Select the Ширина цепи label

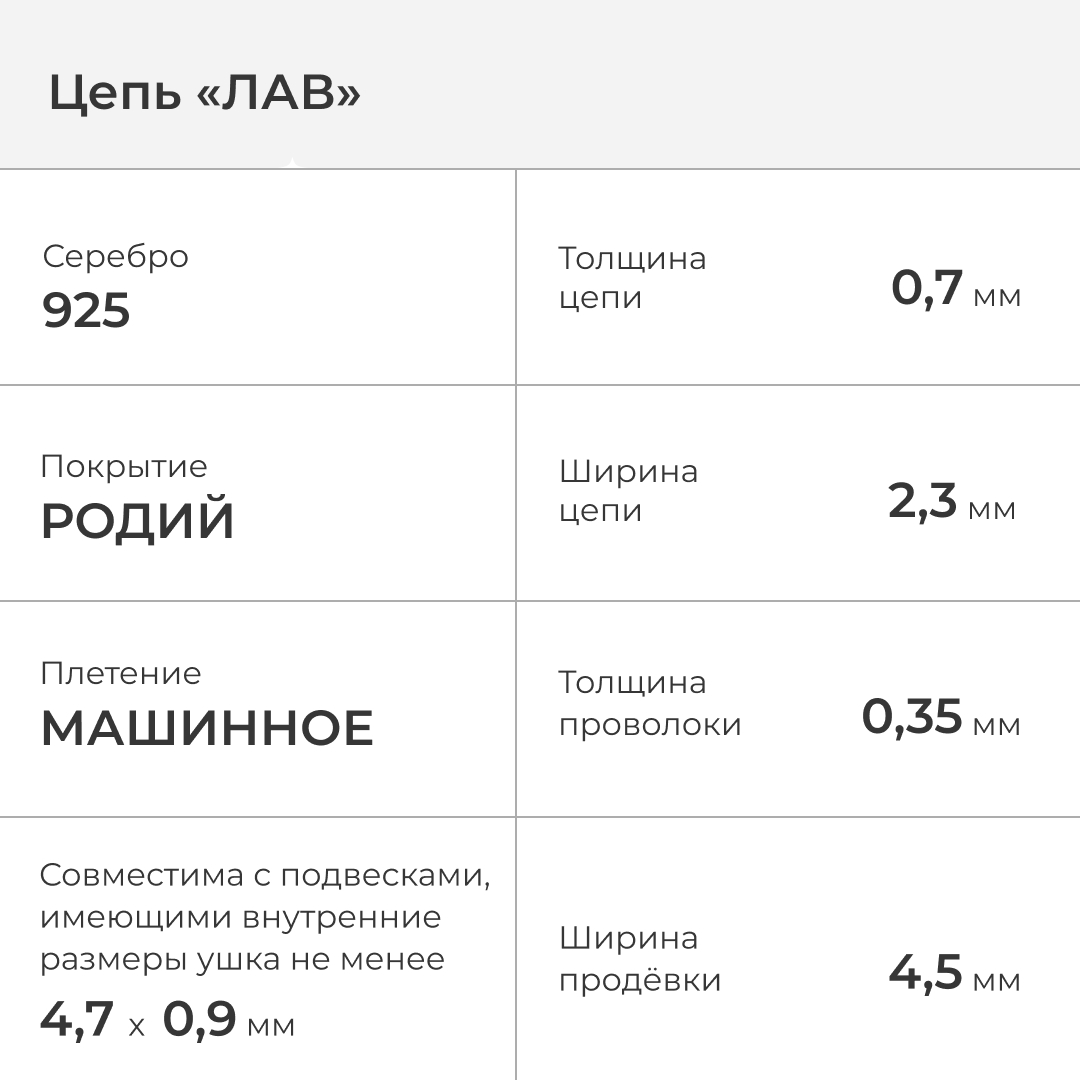(x=628, y=491)
